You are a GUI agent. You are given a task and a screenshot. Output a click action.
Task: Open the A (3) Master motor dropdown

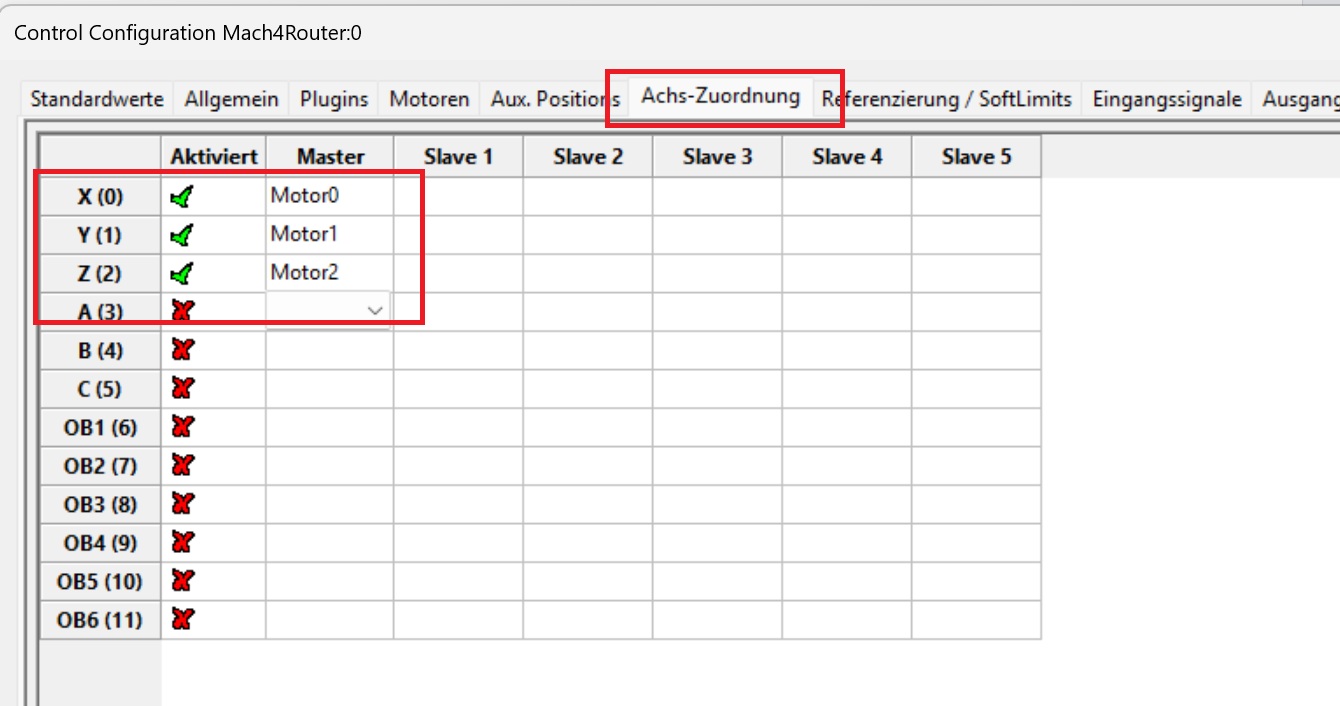(x=375, y=311)
